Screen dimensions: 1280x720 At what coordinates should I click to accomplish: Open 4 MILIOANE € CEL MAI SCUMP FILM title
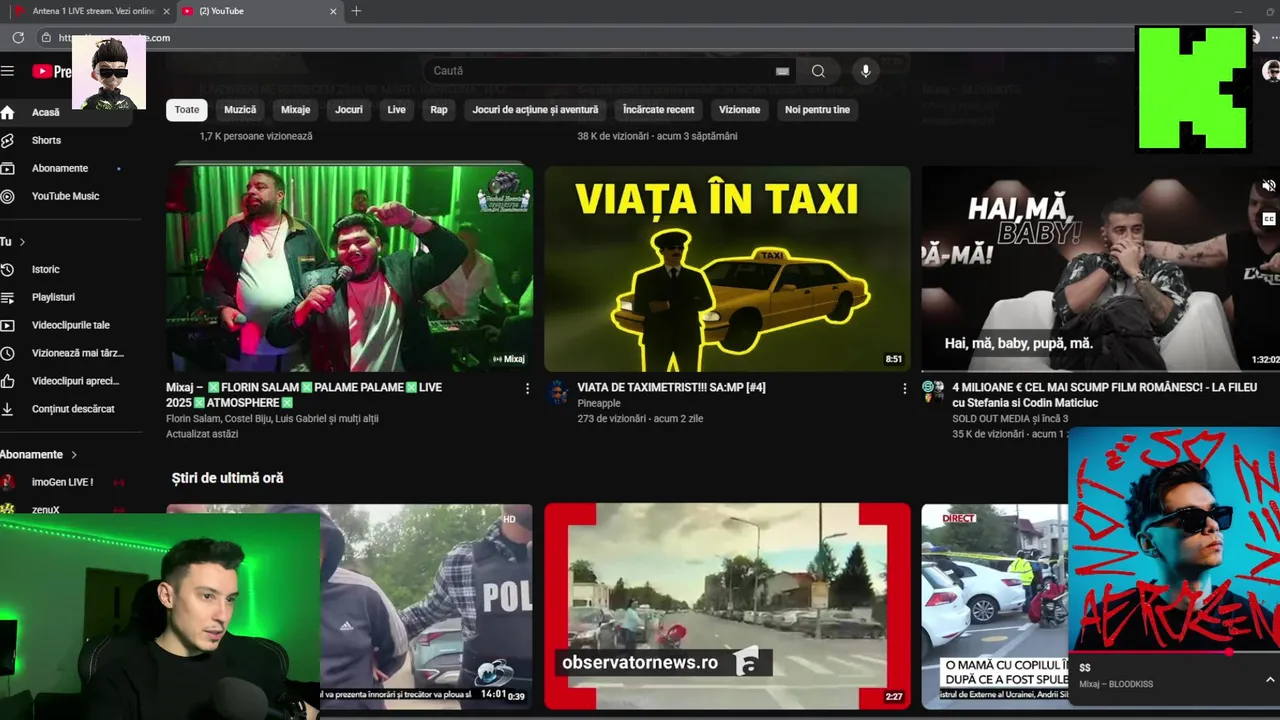[x=1104, y=395]
